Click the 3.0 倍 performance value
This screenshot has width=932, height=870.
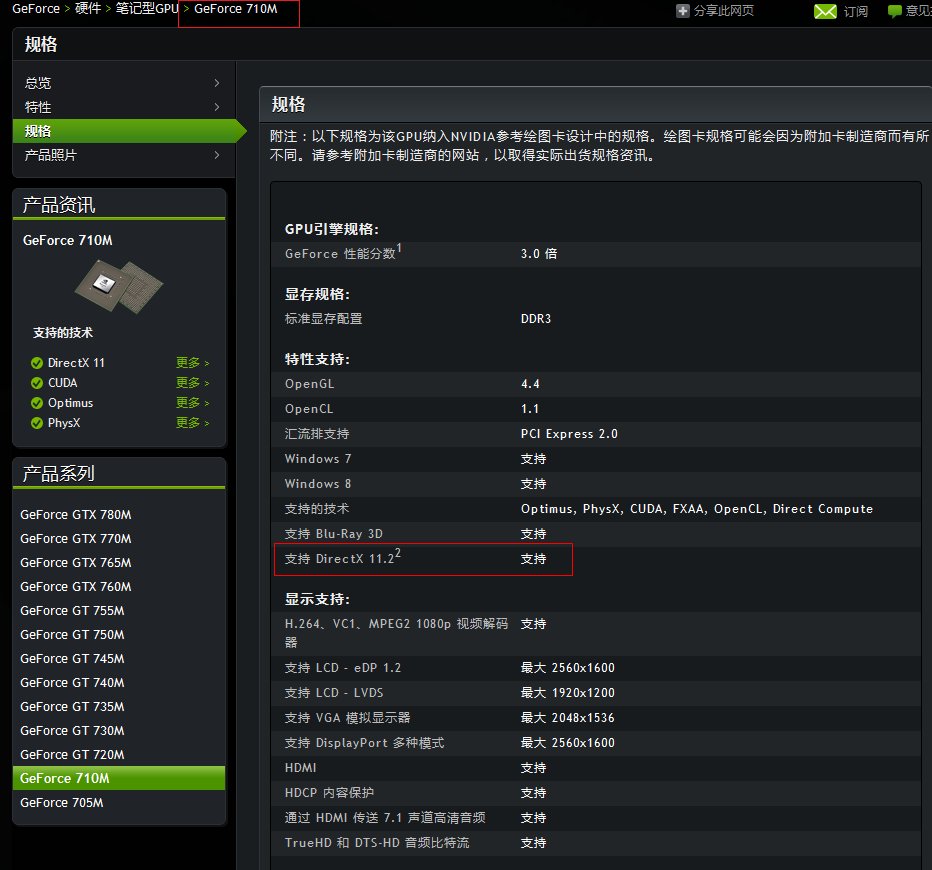click(x=539, y=253)
